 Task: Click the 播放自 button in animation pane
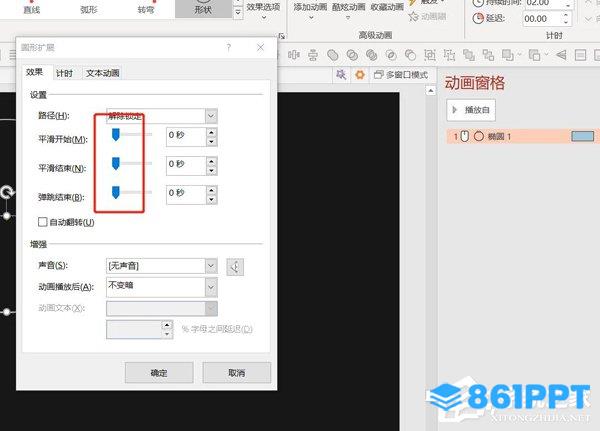[x=471, y=110]
